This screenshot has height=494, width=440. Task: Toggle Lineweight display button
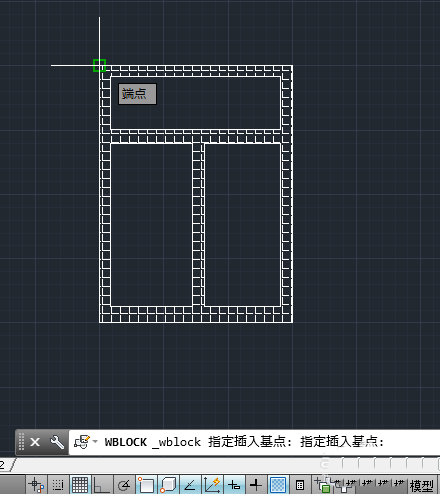point(256,485)
